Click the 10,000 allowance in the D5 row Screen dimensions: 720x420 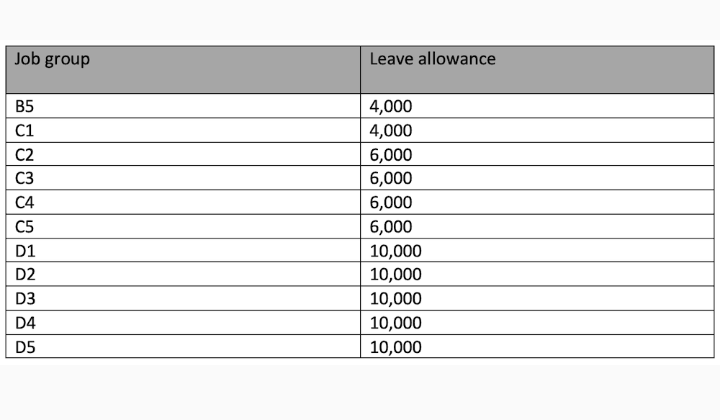(x=395, y=346)
